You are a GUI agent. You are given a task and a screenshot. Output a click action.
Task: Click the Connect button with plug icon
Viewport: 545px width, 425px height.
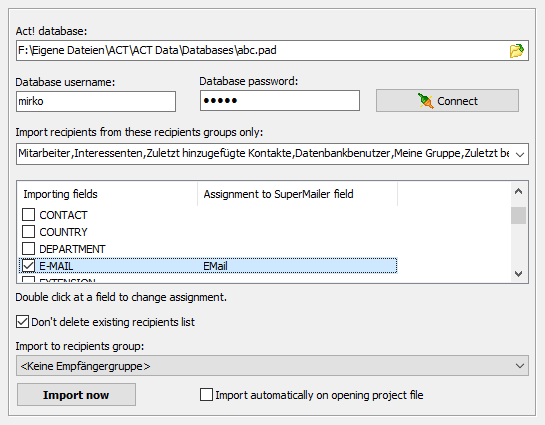tap(447, 101)
